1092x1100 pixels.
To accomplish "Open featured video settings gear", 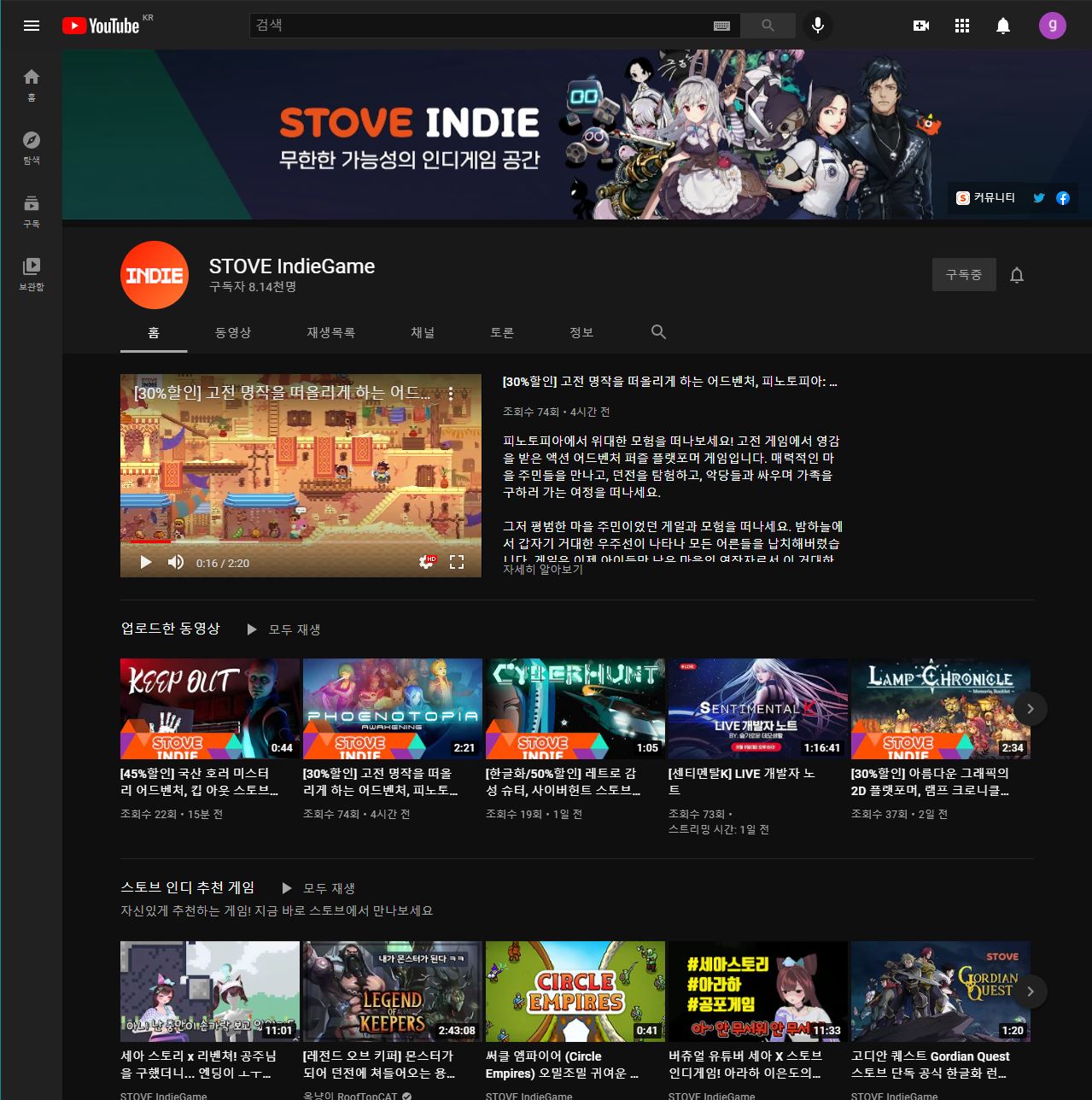I will tap(427, 562).
